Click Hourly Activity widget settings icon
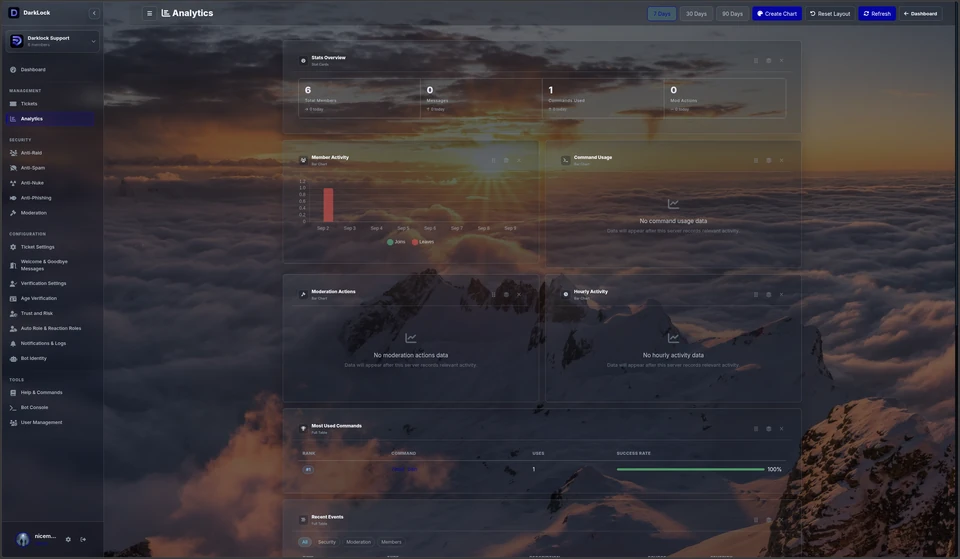The height and width of the screenshot is (559, 960). 768,295
